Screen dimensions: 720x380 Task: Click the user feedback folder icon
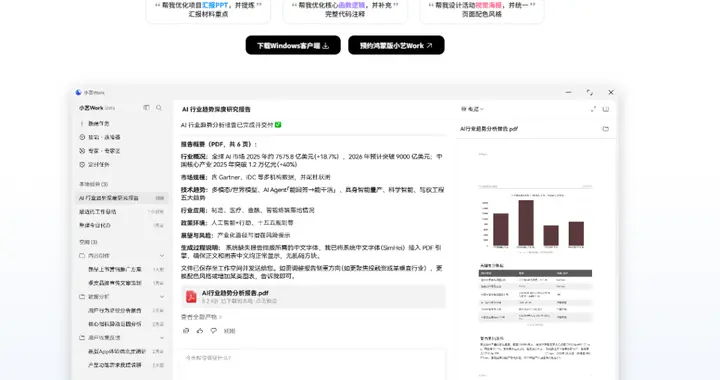pos(82,338)
